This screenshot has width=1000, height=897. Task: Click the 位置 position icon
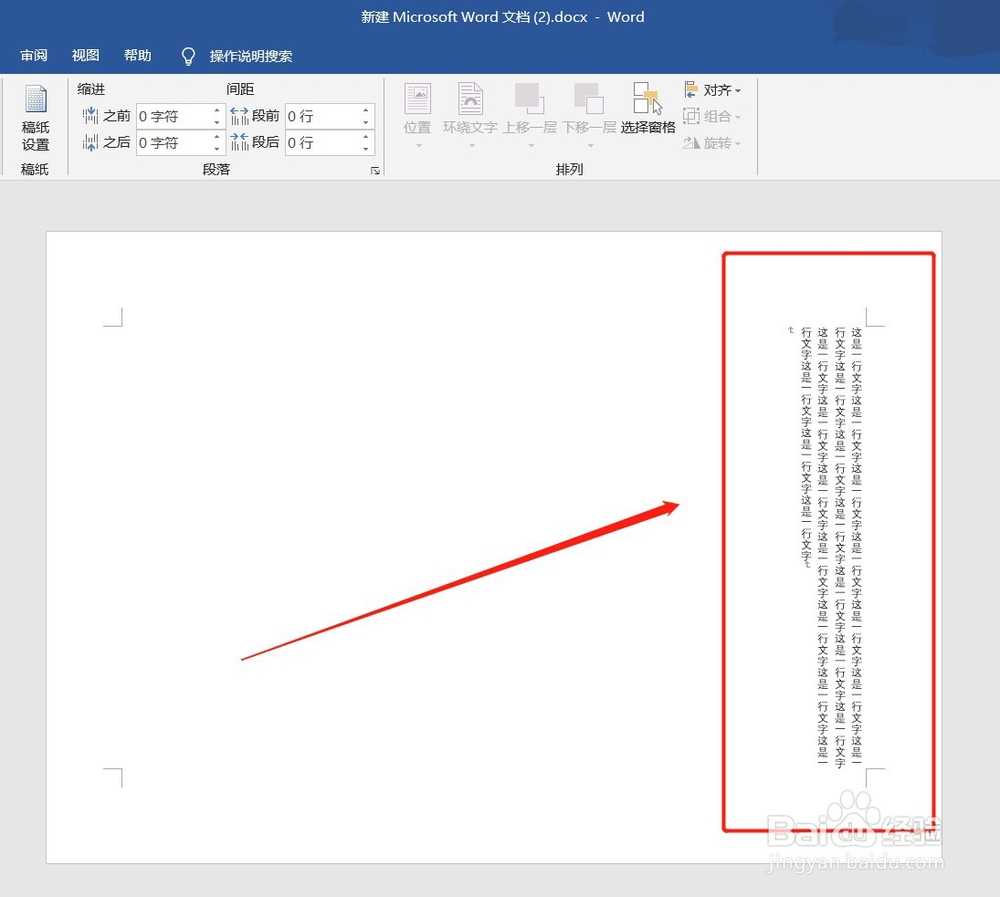tap(418, 100)
